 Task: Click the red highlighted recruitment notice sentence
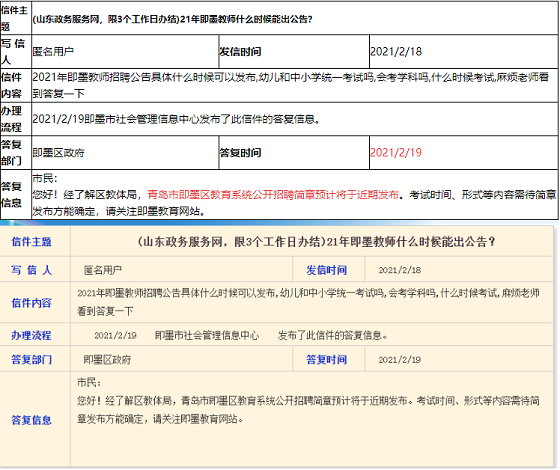(x=273, y=195)
